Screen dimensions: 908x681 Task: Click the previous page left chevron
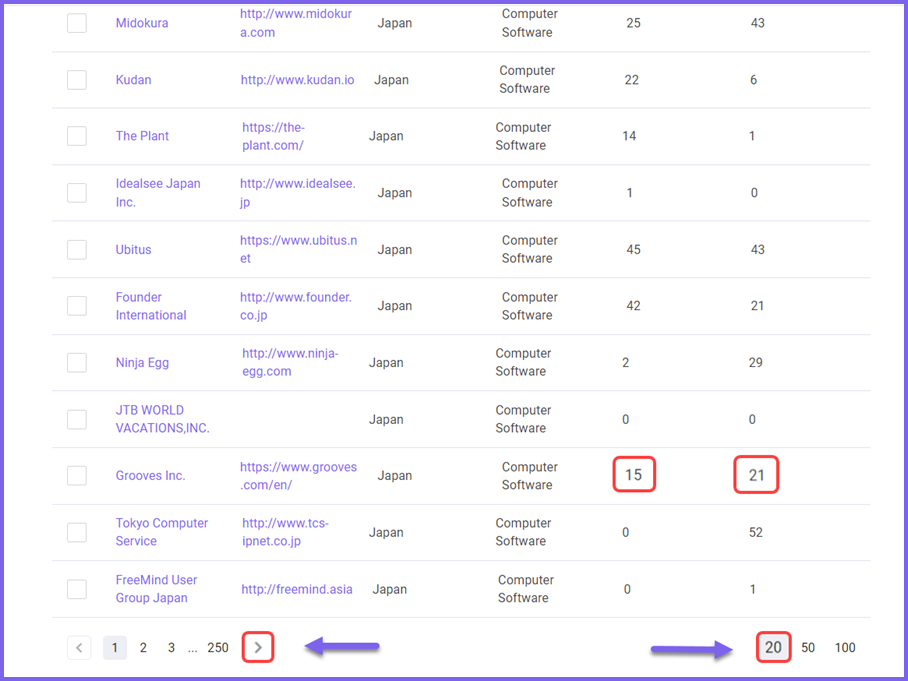tap(79, 647)
